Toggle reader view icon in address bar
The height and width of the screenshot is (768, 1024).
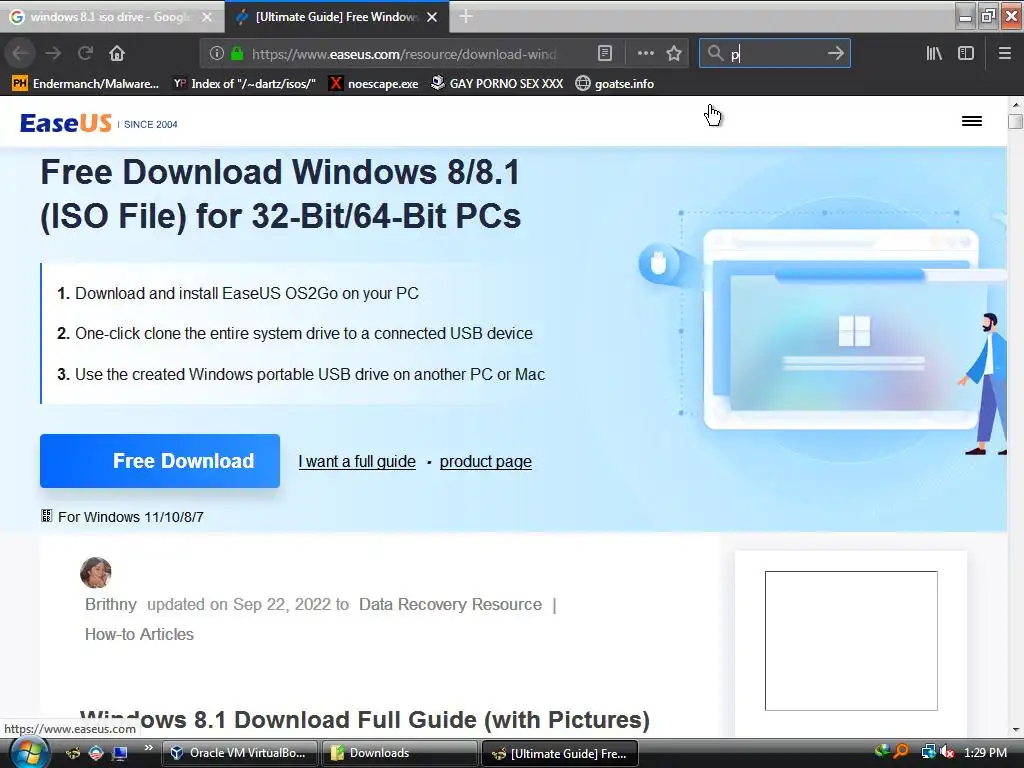(605, 54)
